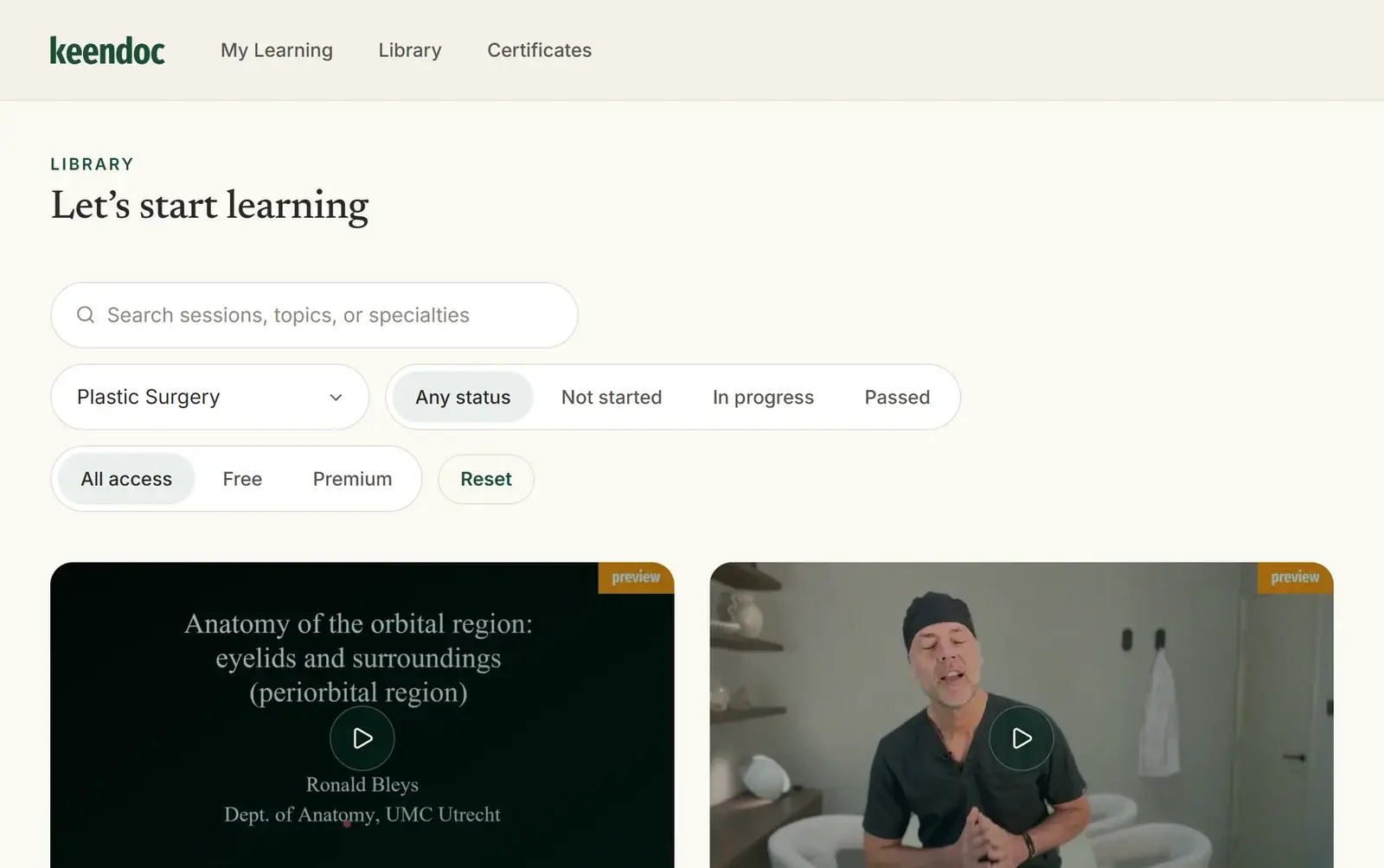1384x868 pixels.
Task: Click the keendoc logo
Action: pyautogui.click(x=107, y=50)
